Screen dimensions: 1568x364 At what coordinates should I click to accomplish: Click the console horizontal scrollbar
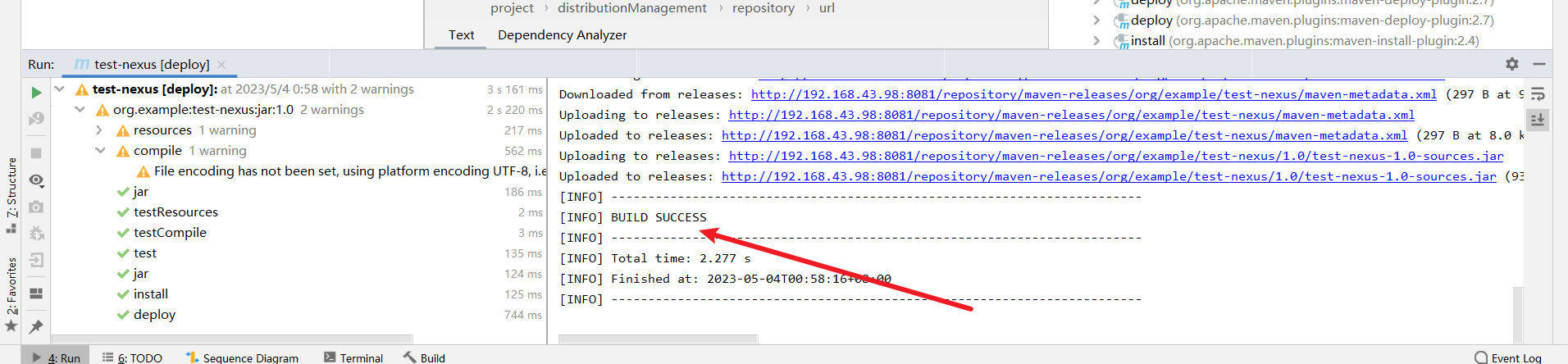(658, 339)
